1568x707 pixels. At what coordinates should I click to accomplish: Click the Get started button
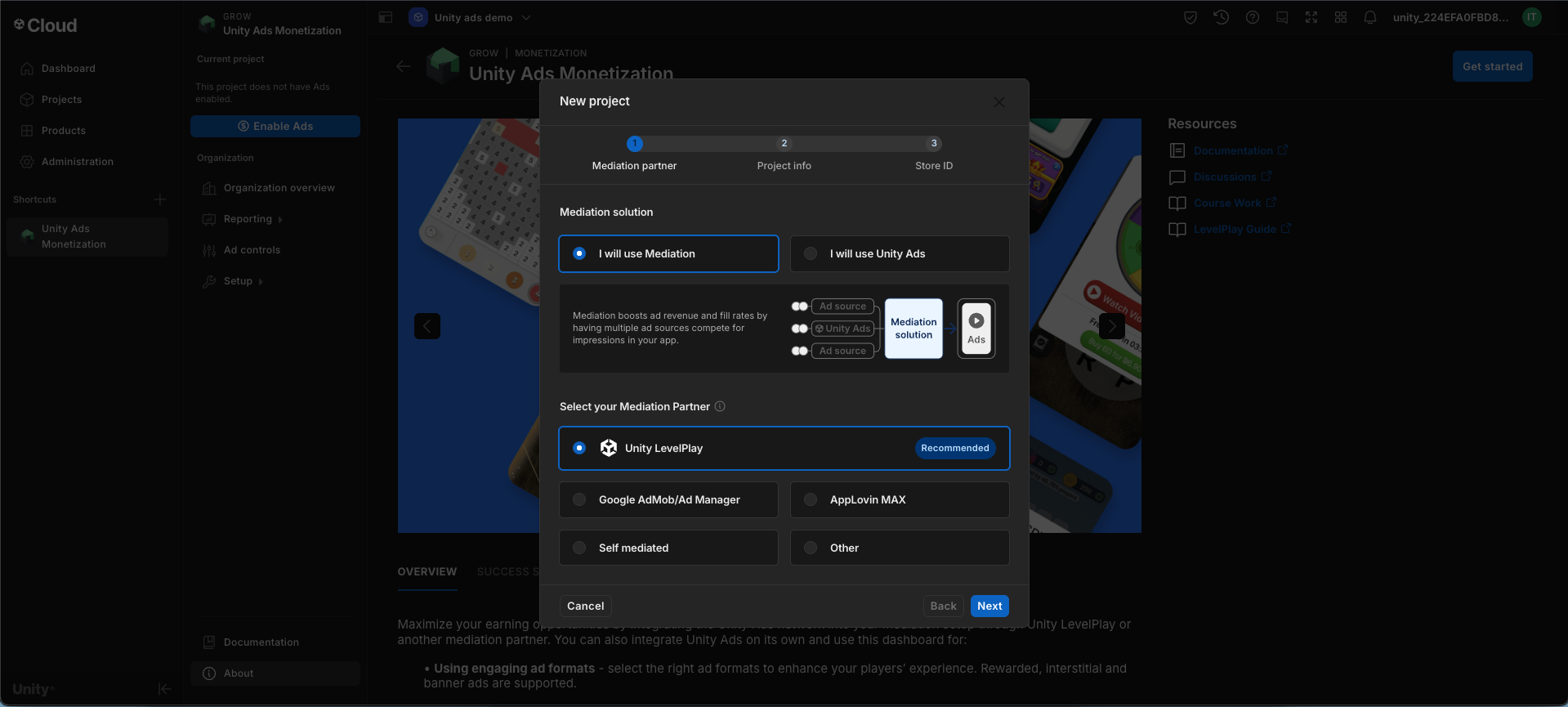[x=1492, y=66]
